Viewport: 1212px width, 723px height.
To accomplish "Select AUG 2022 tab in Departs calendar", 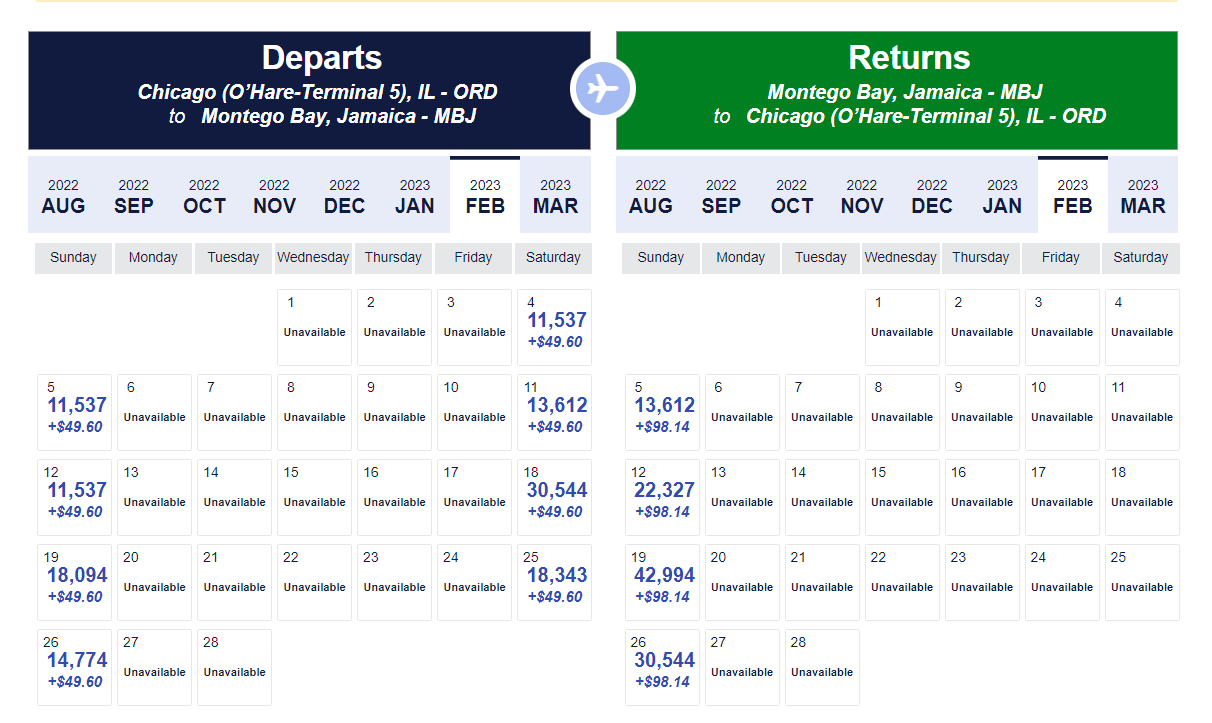I will click(x=63, y=196).
